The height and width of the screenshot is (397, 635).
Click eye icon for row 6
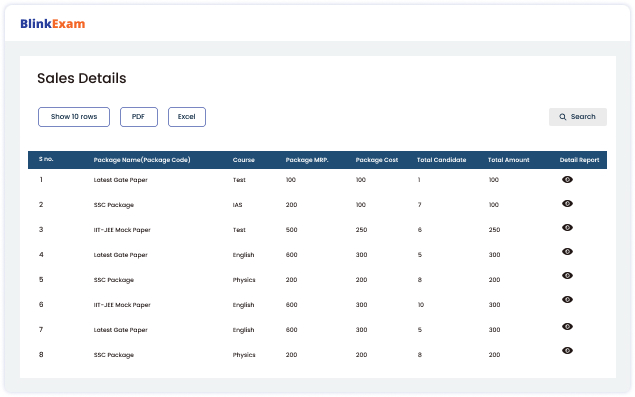pos(567,299)
